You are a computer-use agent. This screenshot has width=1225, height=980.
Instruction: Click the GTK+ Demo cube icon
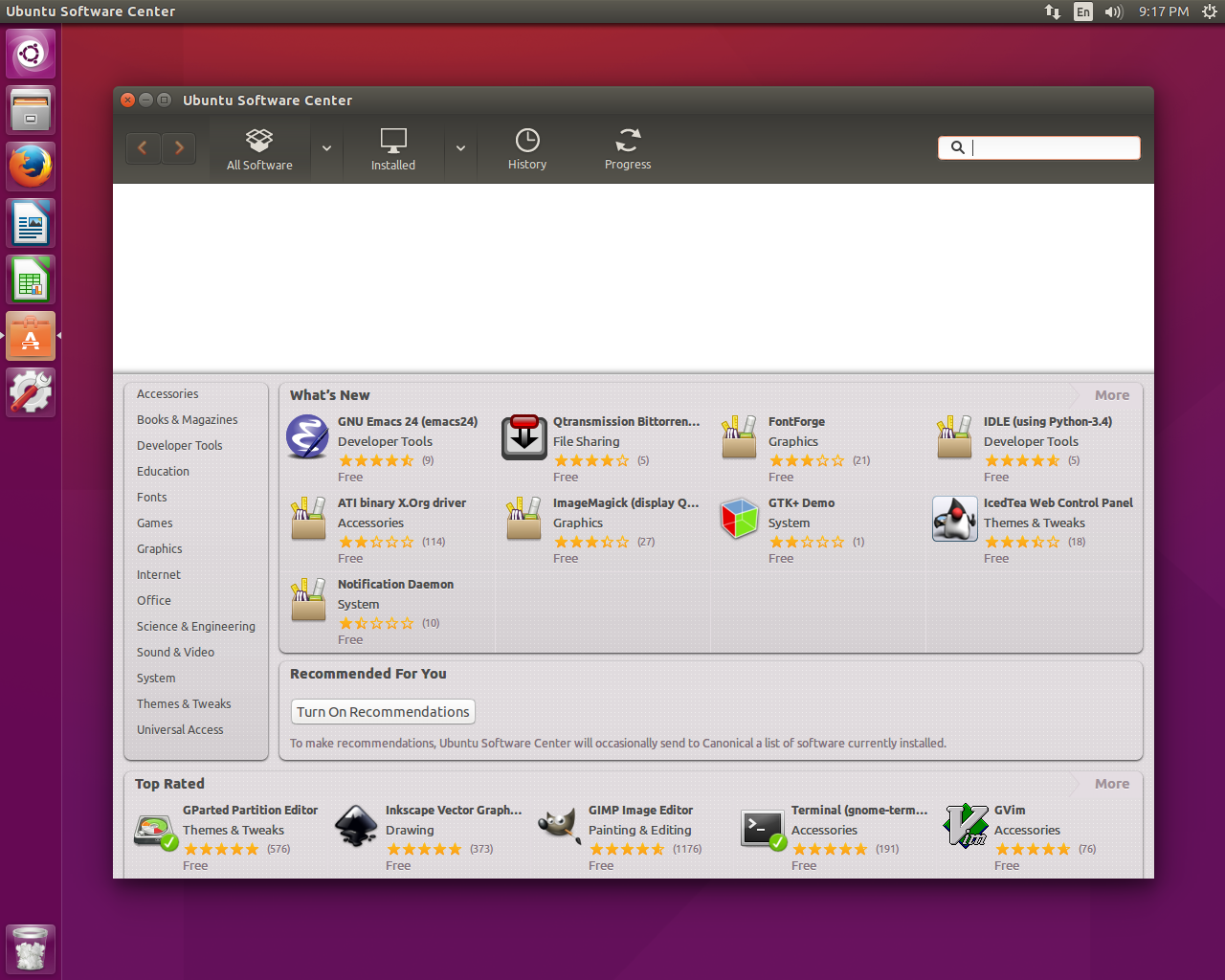[x=739, y=519]
